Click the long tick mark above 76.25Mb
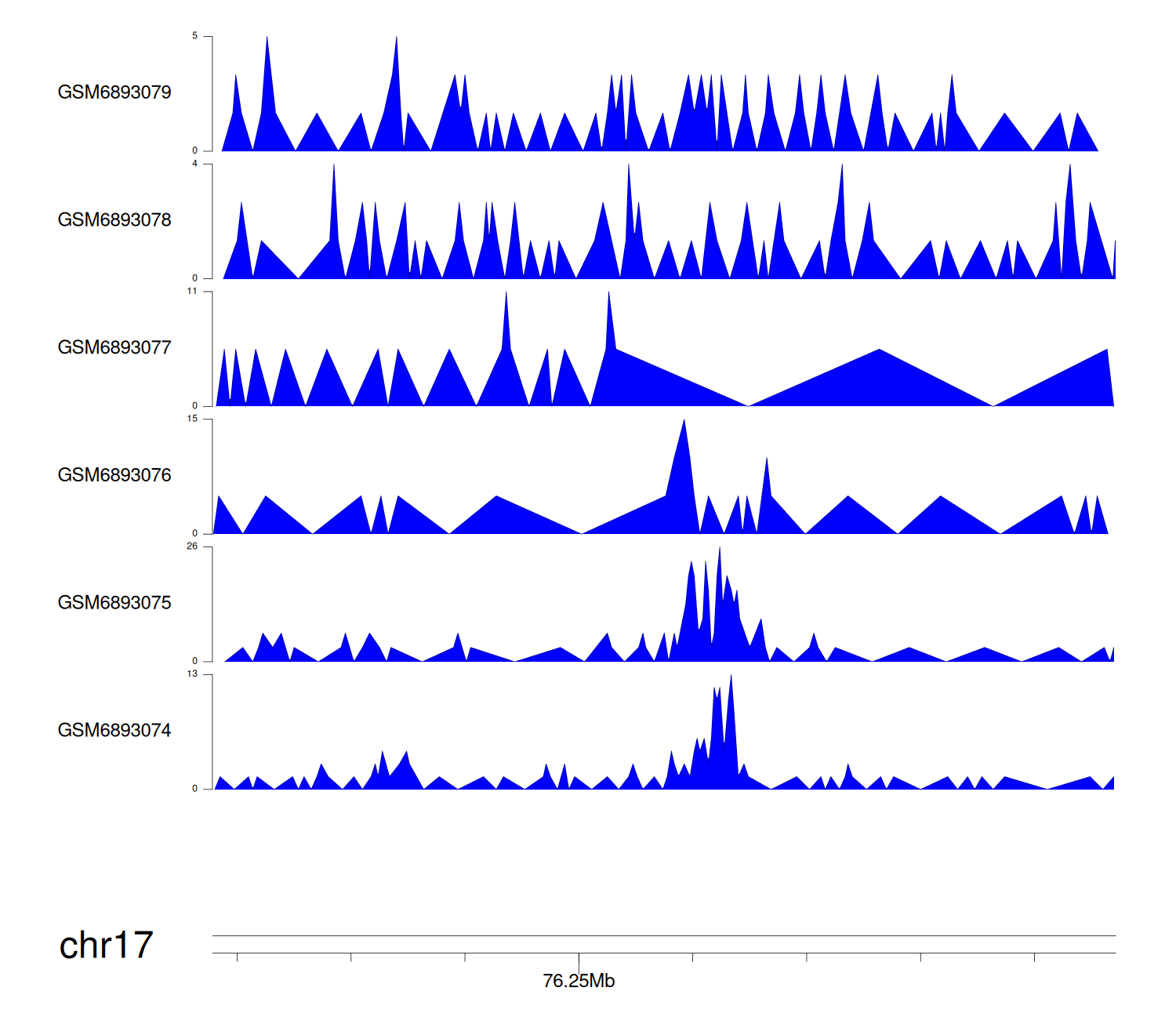The width and height of the screenshot is (1176, 1035). [579, 961]
